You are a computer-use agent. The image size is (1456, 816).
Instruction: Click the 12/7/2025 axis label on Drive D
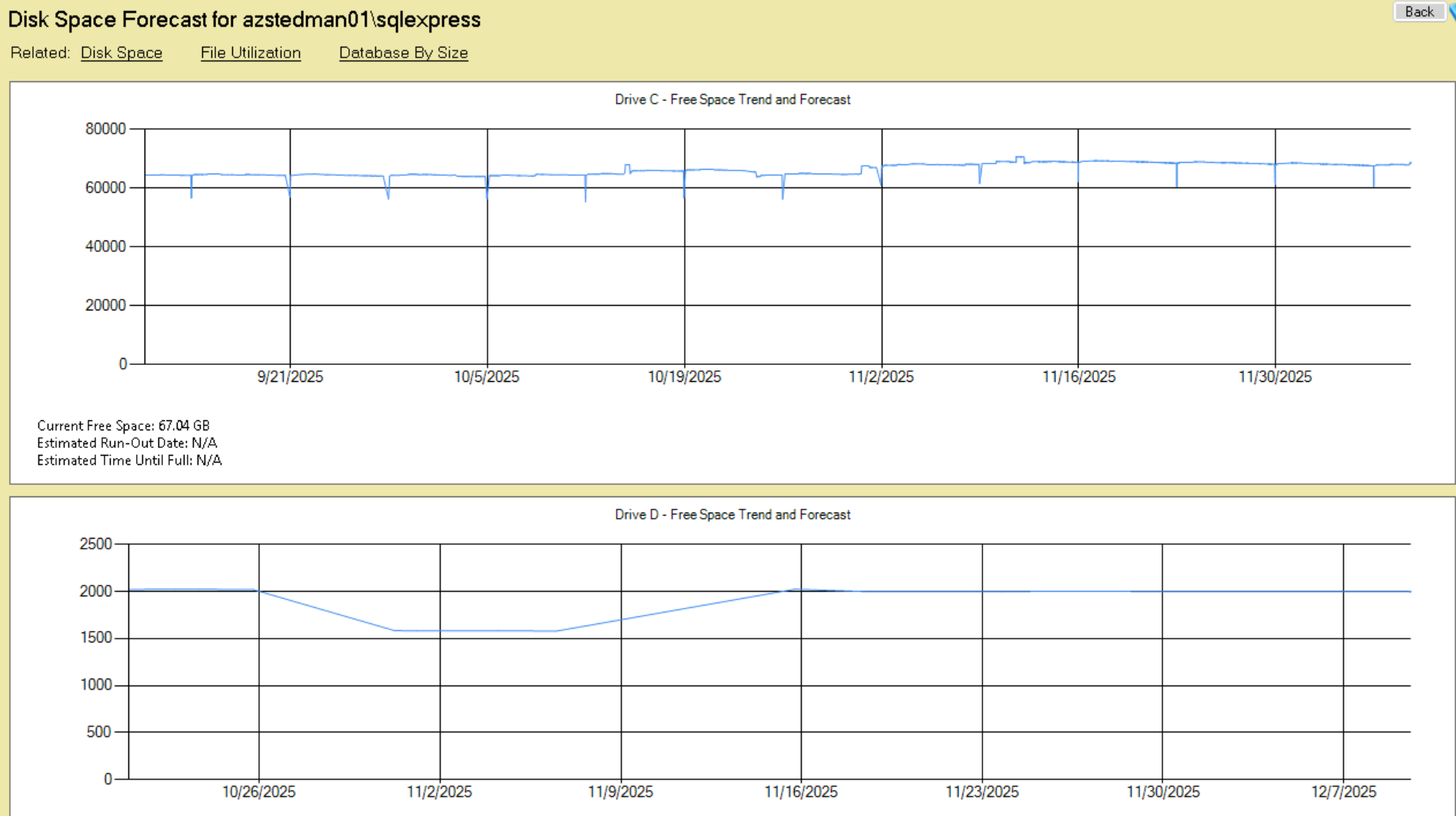click(x=1344, y=792)
